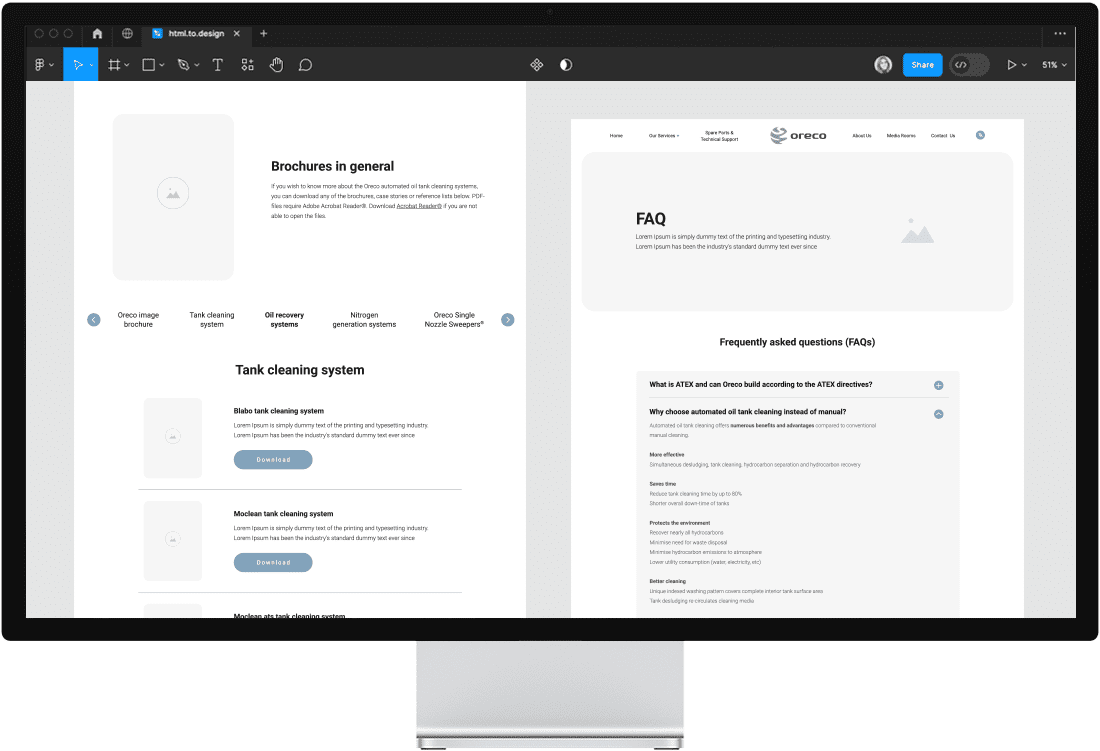Open the Pen tool dropdown chevron
Screen dimensions: 1100x751
(197, 65)
